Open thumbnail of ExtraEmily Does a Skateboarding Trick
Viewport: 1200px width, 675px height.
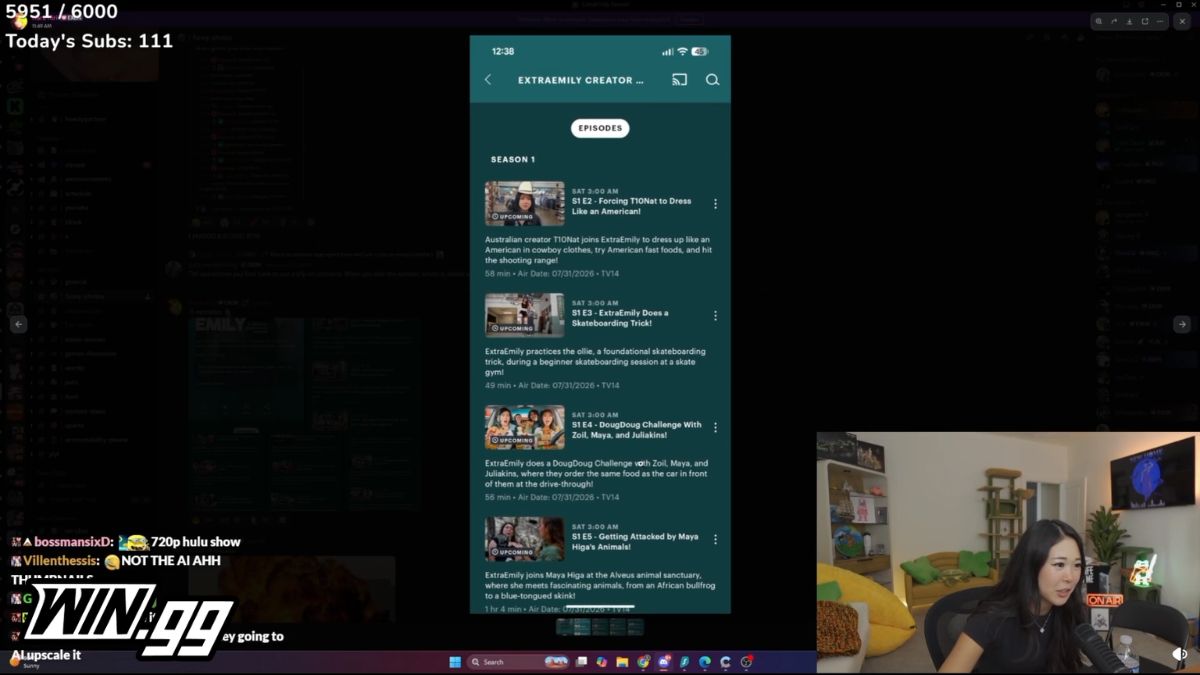(x=525, y=315)
